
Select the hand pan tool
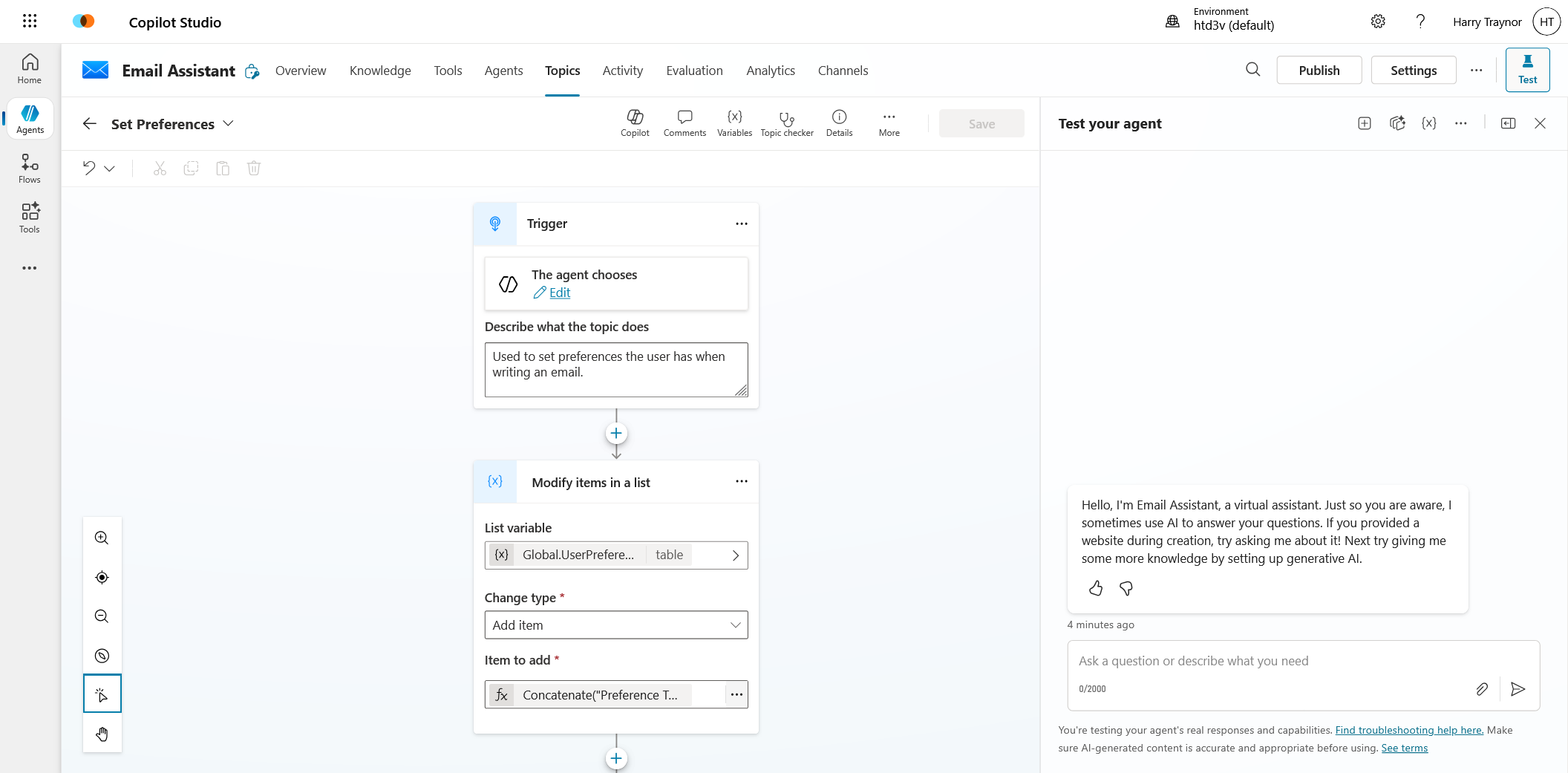(x=102, y=734)
